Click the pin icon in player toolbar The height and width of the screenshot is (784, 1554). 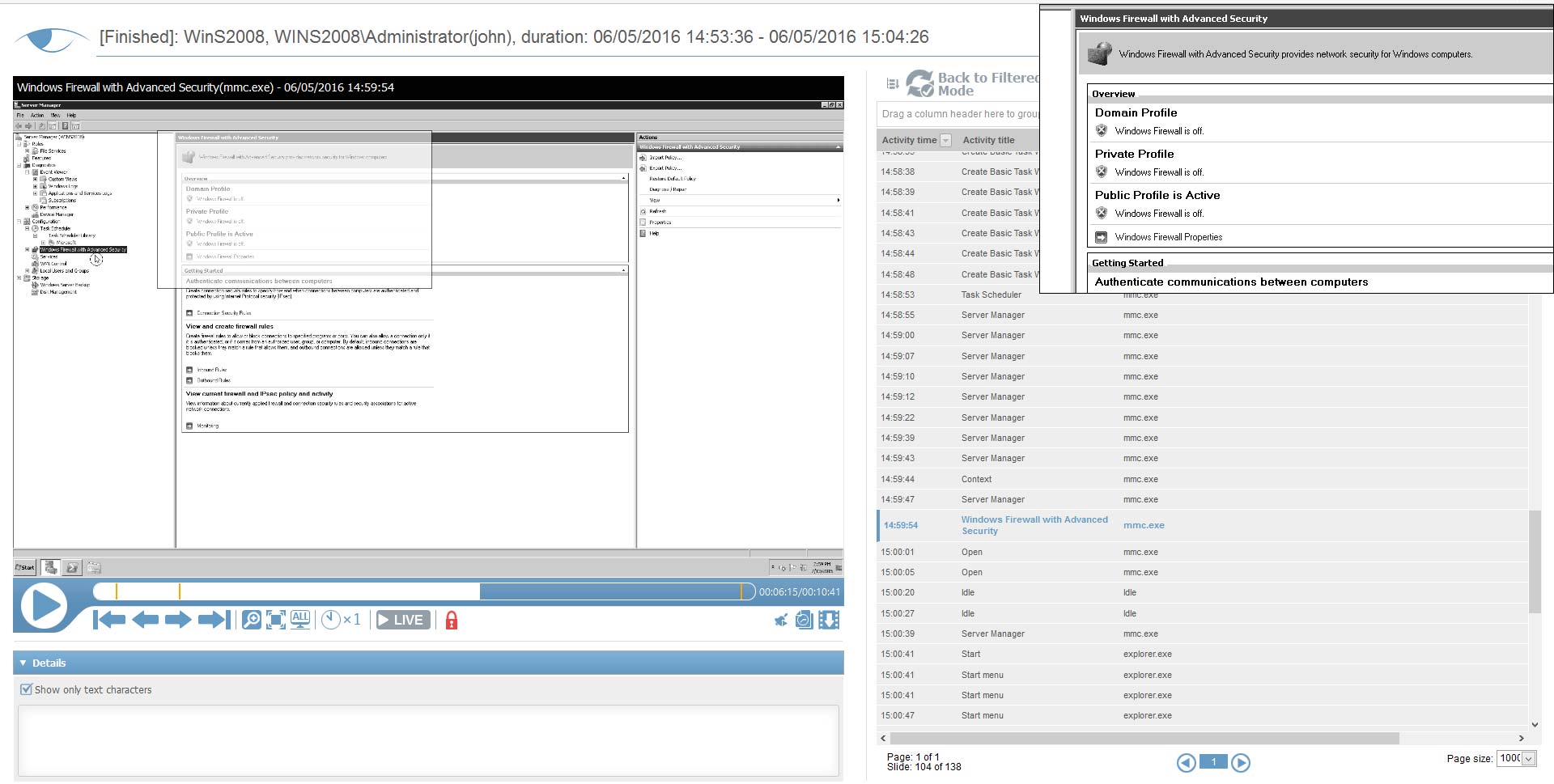pyautogui.click(x=780, y=621)
